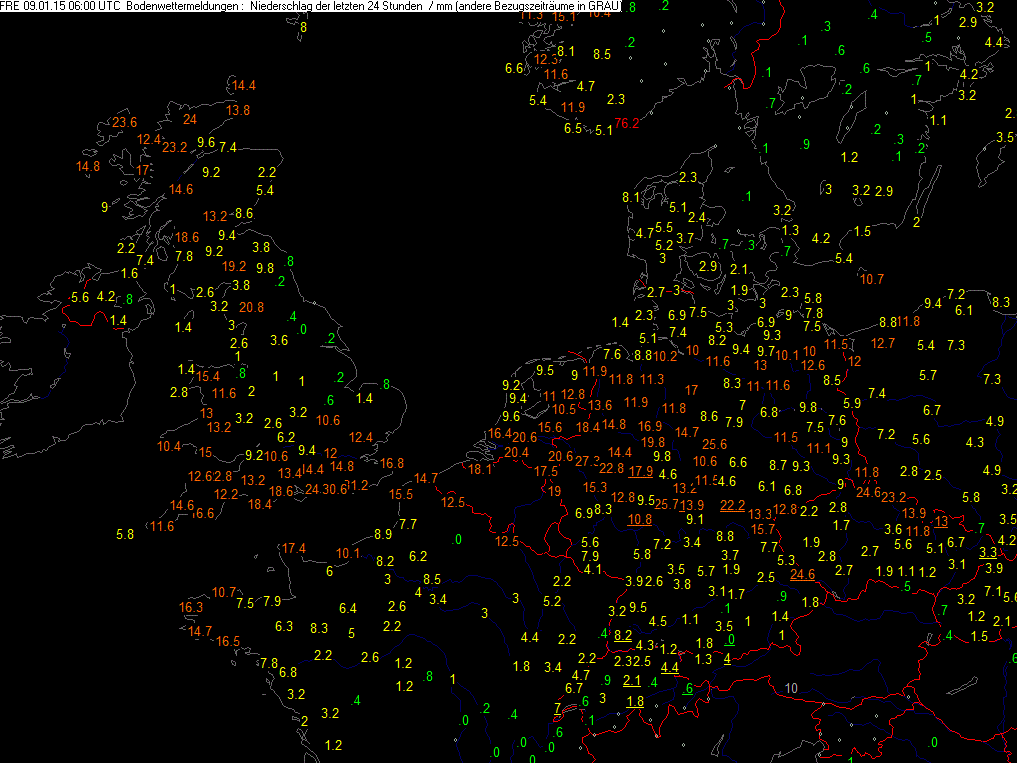Image resolution: width=1017 pixels, height=763 pixels.
Task: Click the 18.1 value on Belgian coast
Action: tap(480, 469)
